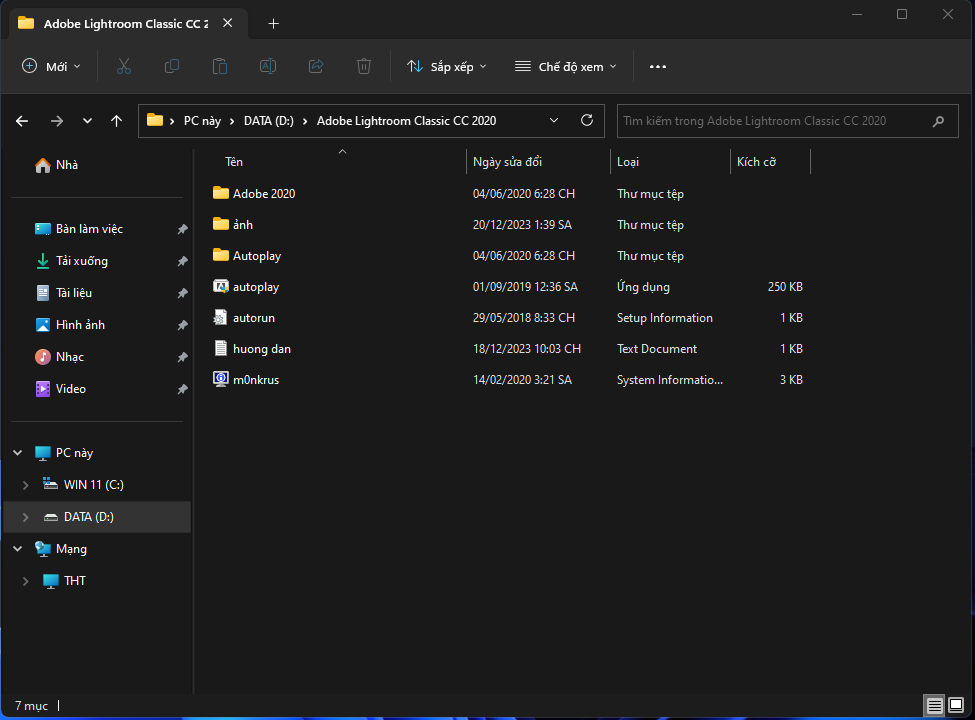The image size is (975, 720).
Task: Click chevron after DATA (D:) in address bar
Action: 305,121
